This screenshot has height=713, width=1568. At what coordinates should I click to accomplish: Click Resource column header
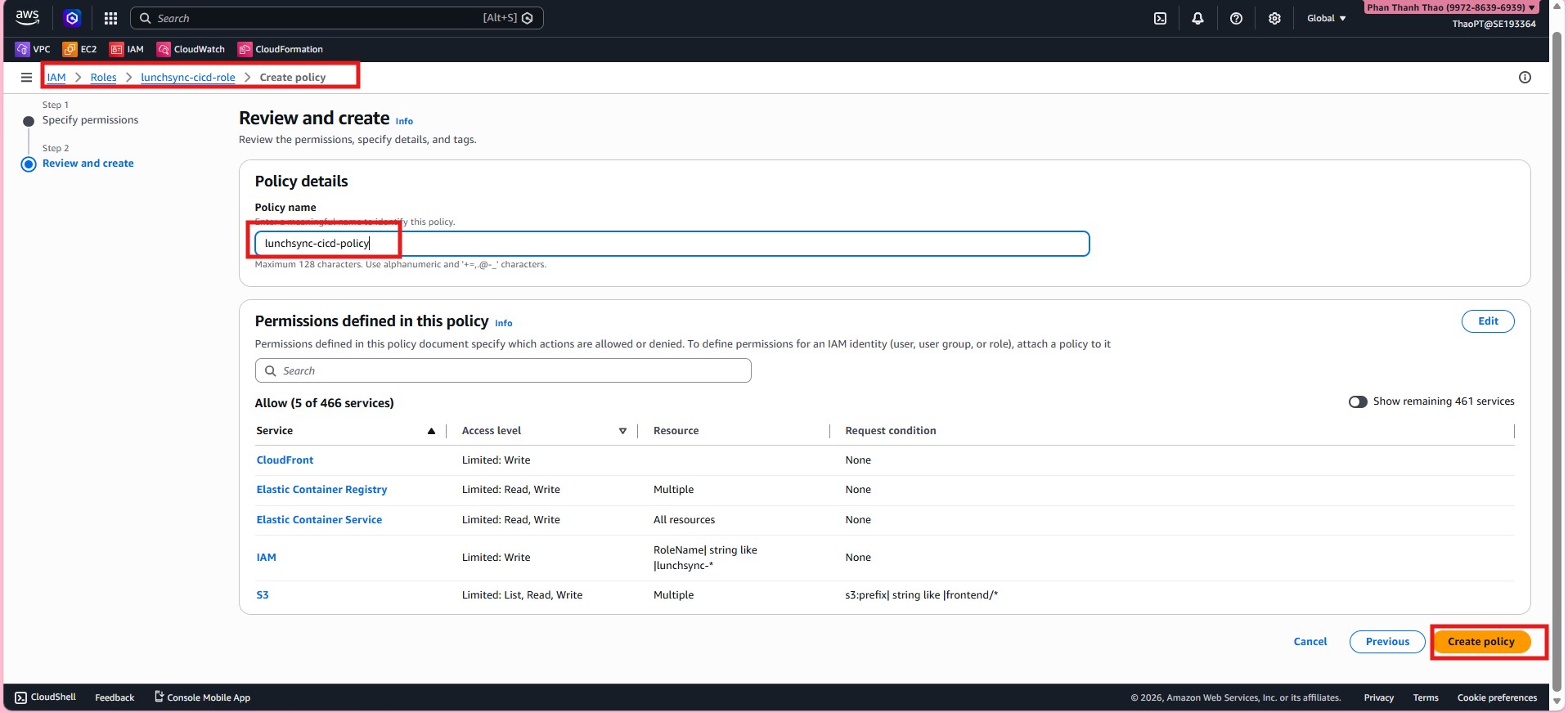(676, 431)
